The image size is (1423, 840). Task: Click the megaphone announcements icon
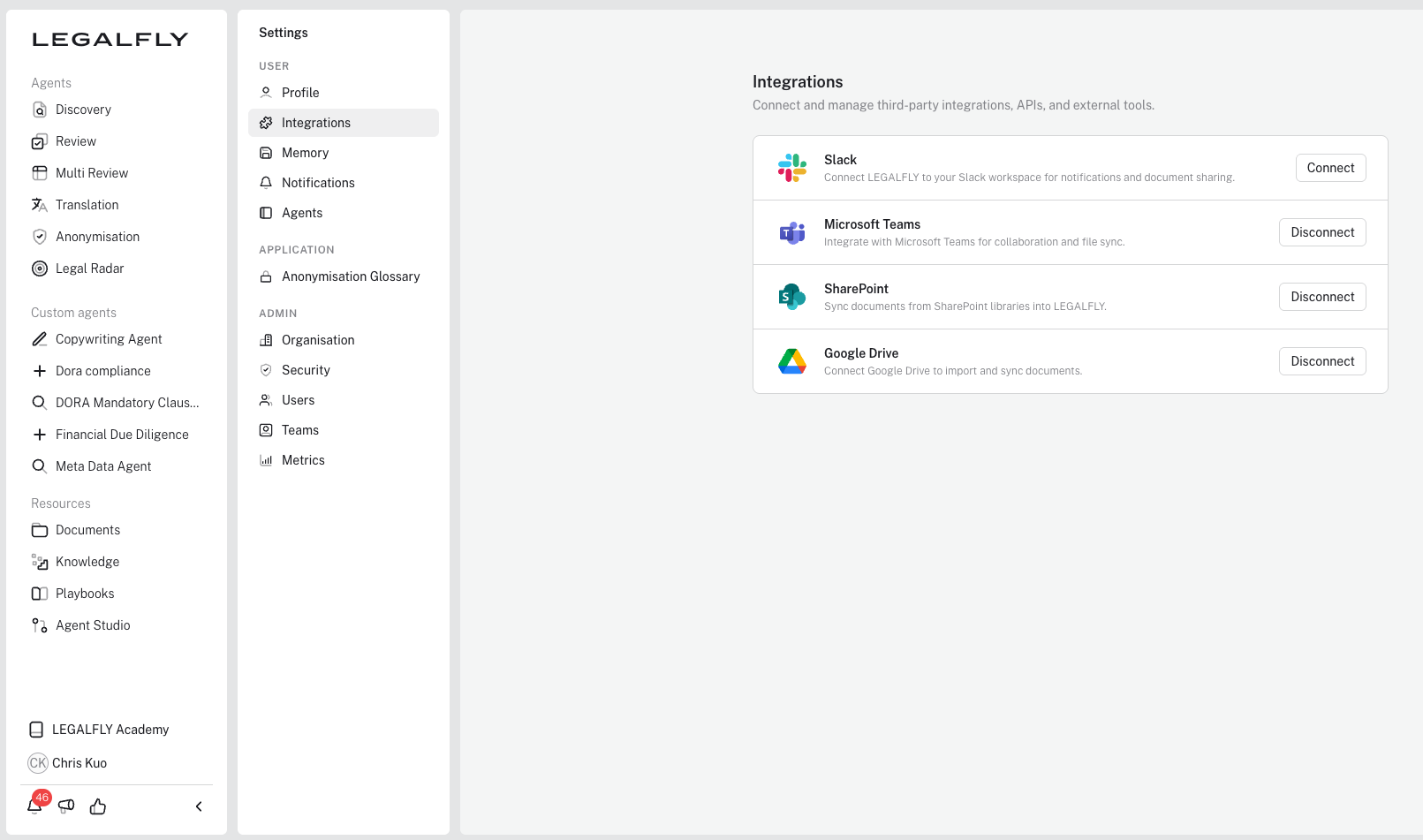coord(66,806)
